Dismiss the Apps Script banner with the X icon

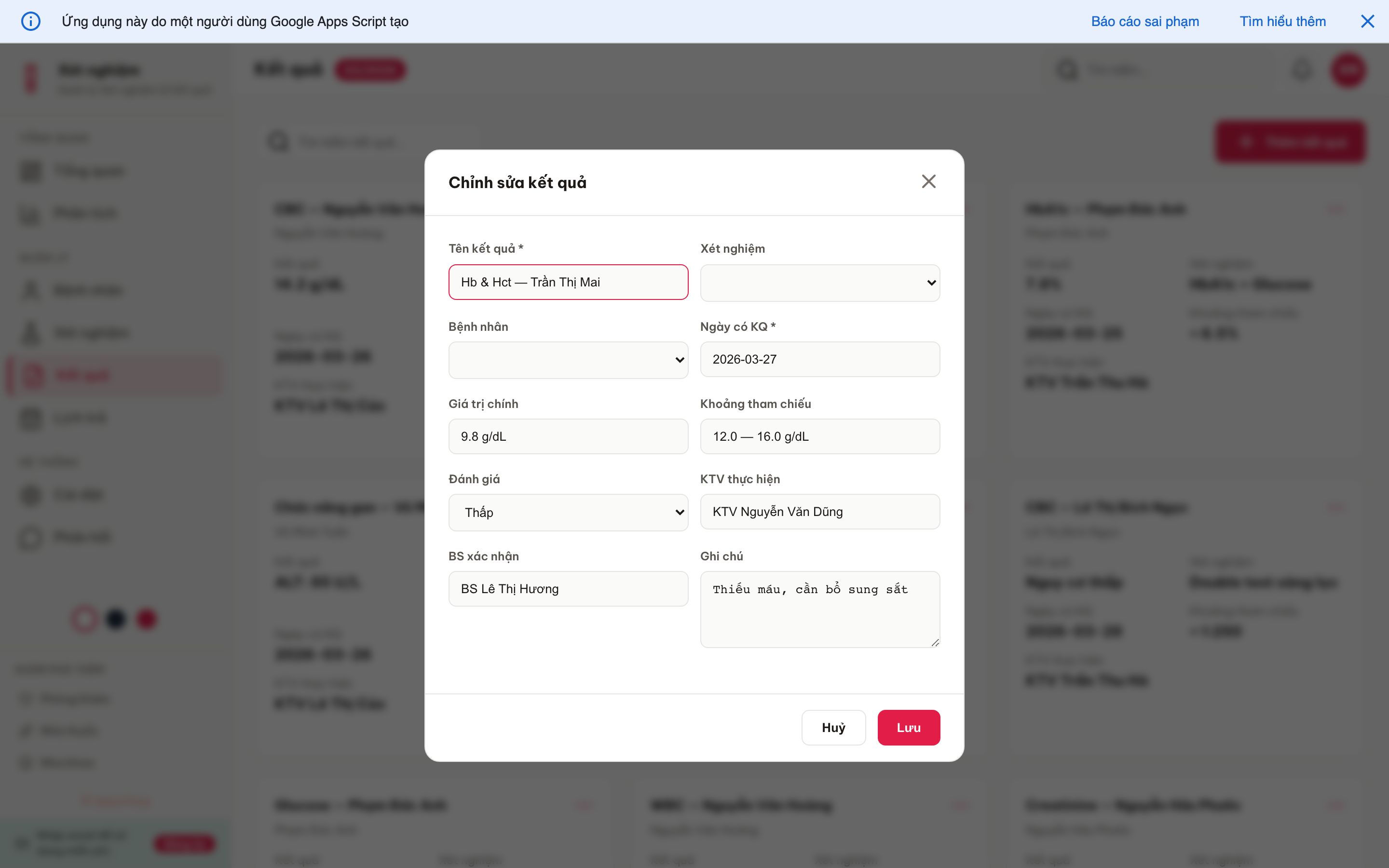click(x=1368, y=21)
